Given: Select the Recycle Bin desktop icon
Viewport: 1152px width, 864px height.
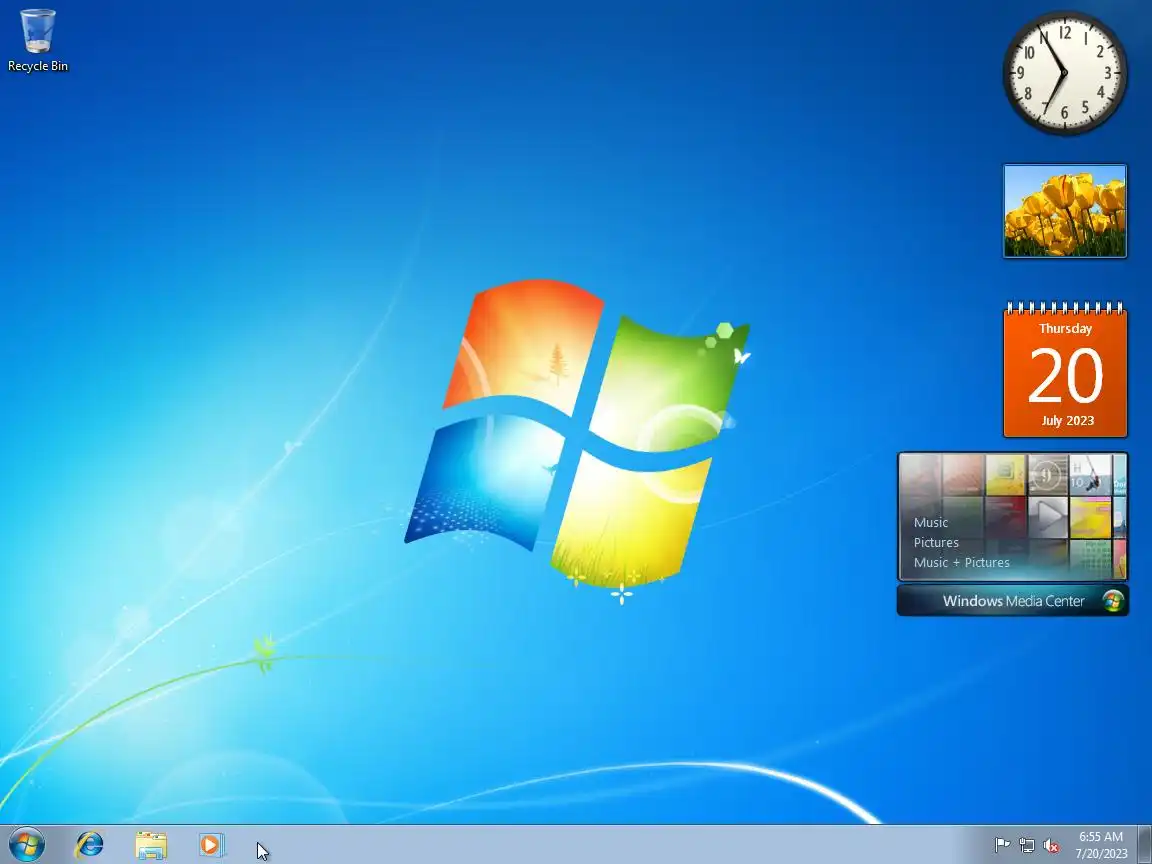Looking at the screenshot, I should [x=37, y=40].
